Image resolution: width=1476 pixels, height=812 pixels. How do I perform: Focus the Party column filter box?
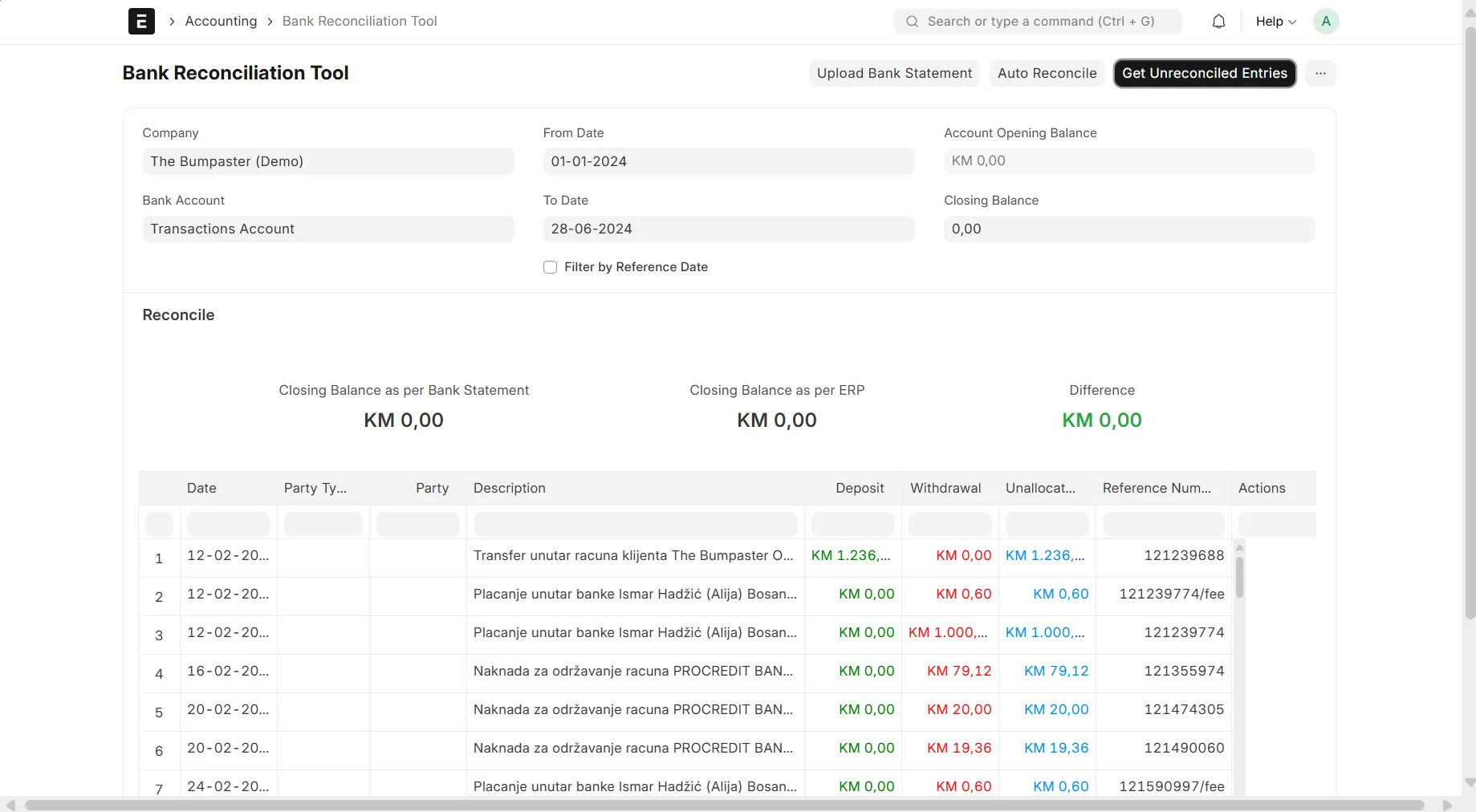coord(417,524)
